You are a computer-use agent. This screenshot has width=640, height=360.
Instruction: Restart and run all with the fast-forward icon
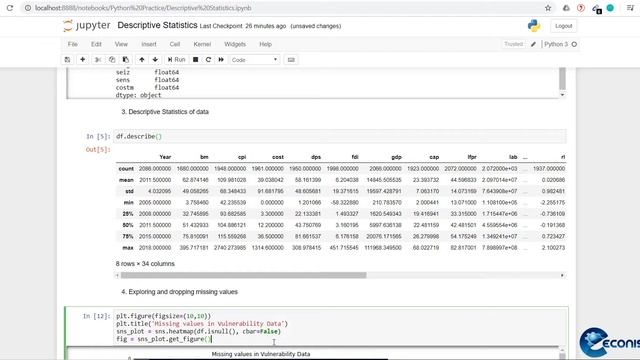[221, 60]
